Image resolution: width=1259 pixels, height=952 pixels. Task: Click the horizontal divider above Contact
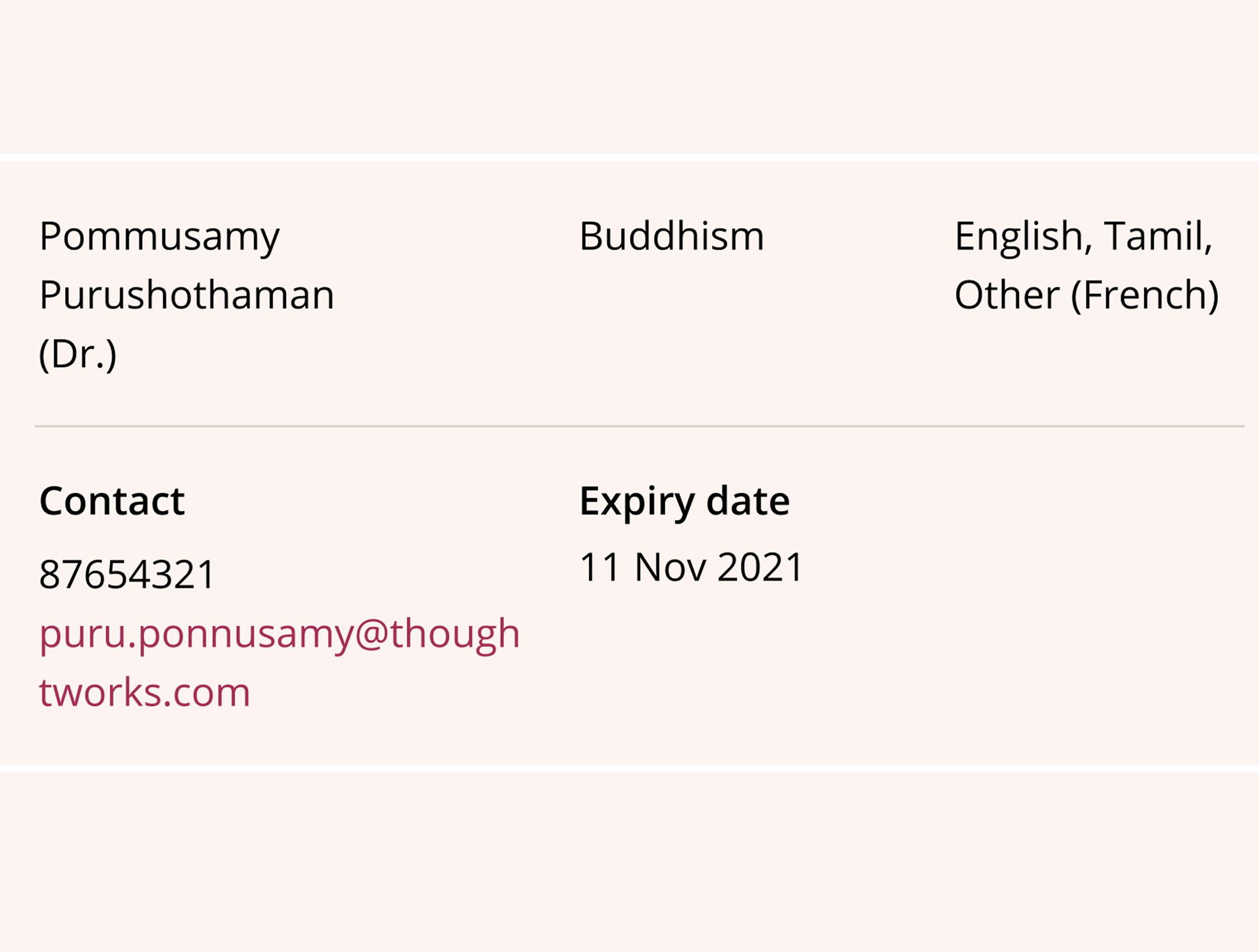[x=640, y=425]
